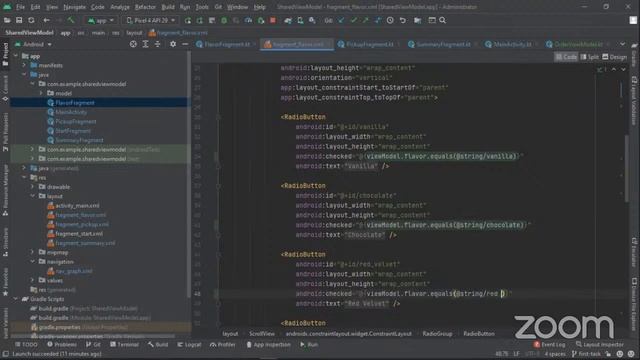Viewport: 640px width, 360px height.
Task: Click the Git push arrow icon
Action: [365, 20]
